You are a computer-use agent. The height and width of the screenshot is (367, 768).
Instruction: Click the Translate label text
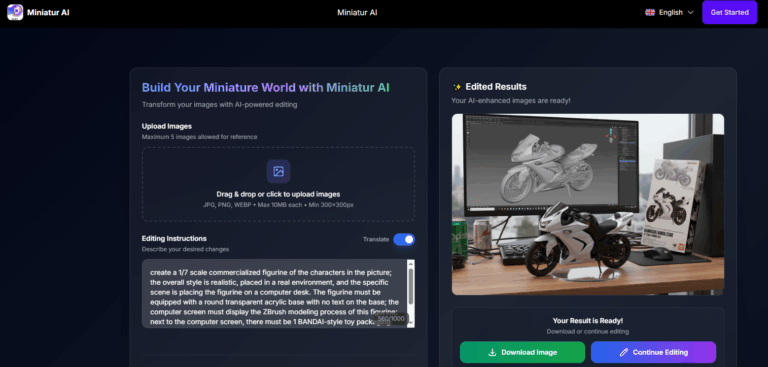(376, 240)
